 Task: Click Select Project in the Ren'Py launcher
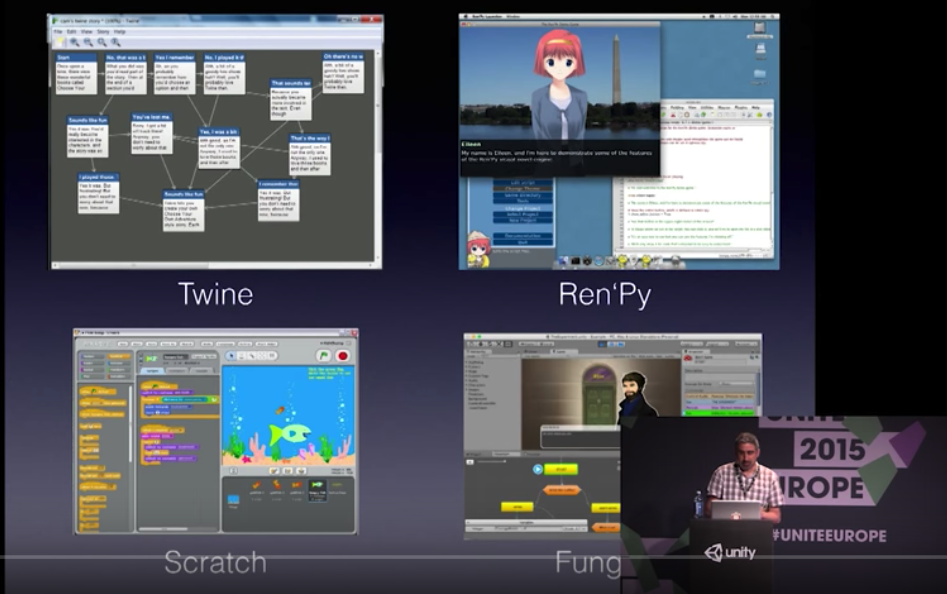pyautogui.click(x=523, y=214)
